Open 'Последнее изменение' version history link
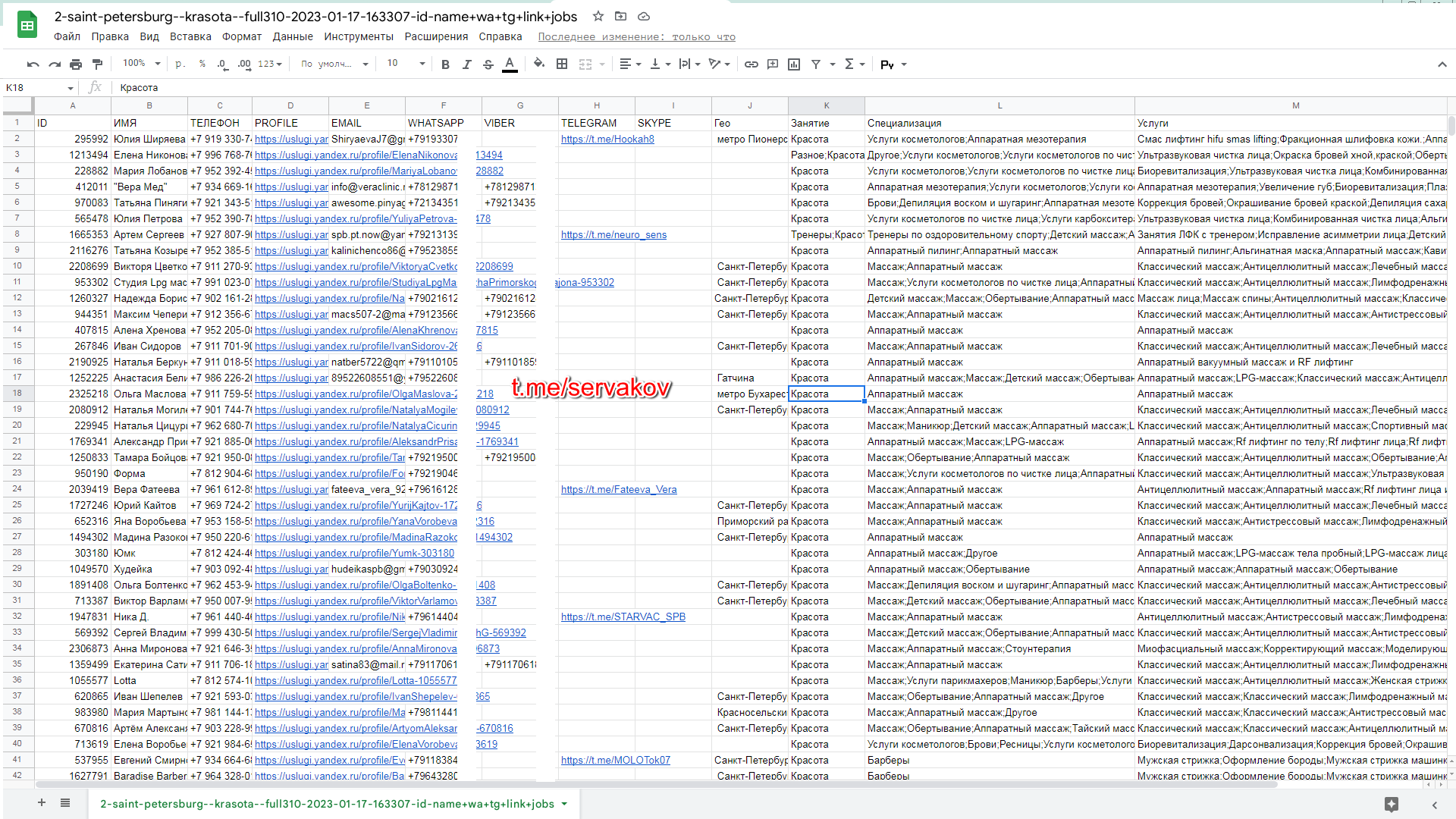 (x=636, y=36)
